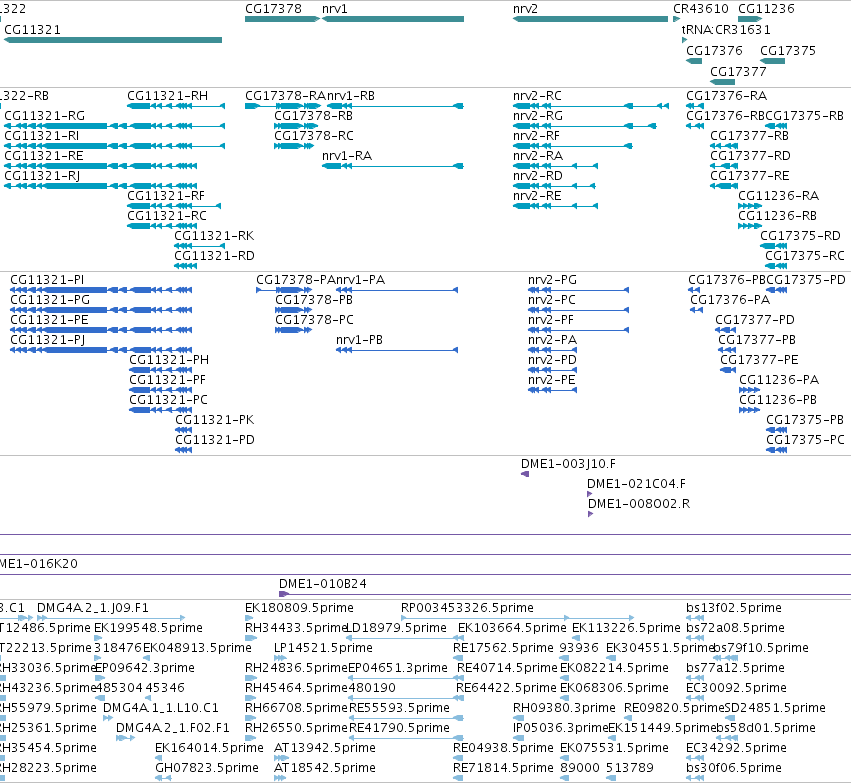
Task: Click the CR43610 gene label
Action: (701, 9)
